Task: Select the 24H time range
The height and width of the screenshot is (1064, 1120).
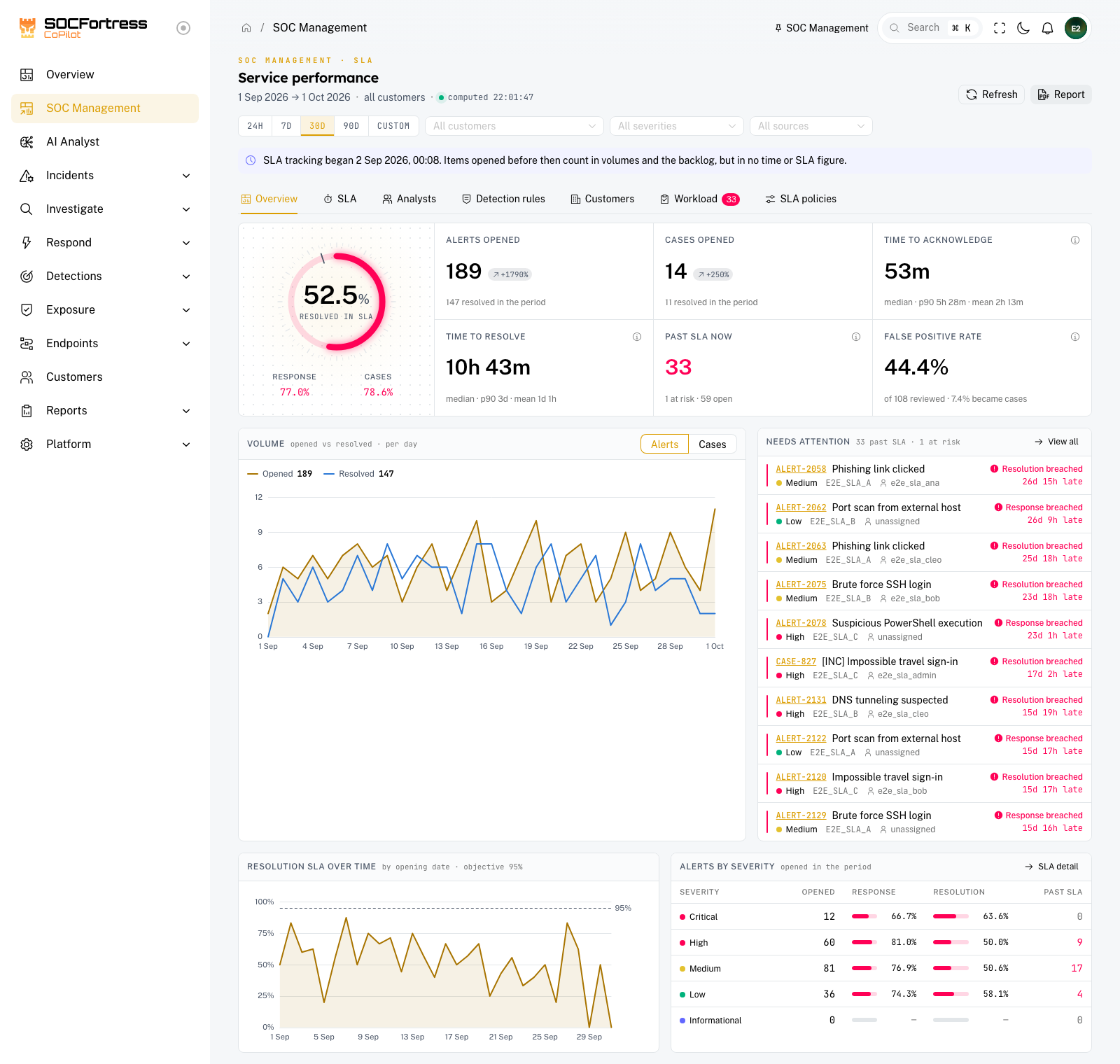Action: 255,126
